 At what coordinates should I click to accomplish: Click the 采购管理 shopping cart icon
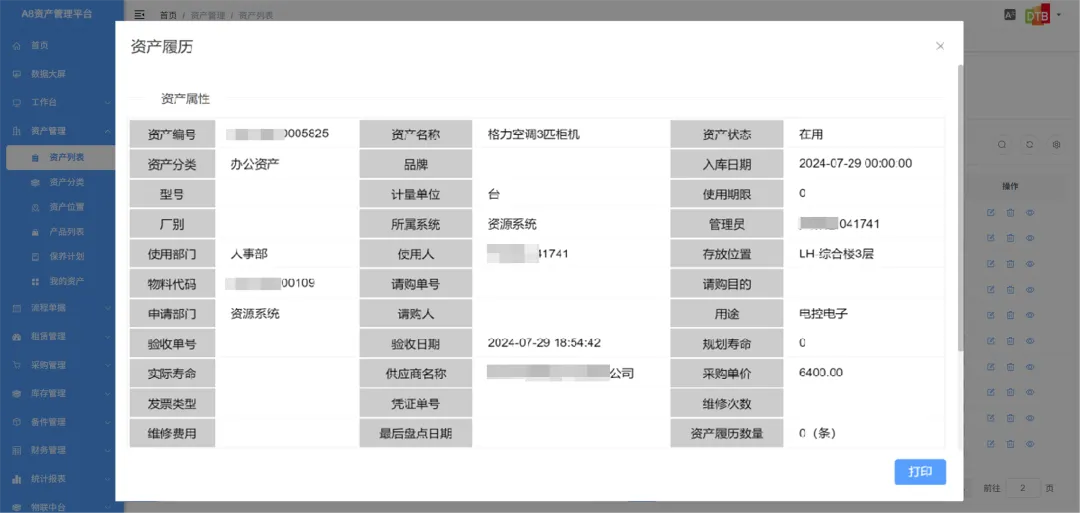point(17,365)
